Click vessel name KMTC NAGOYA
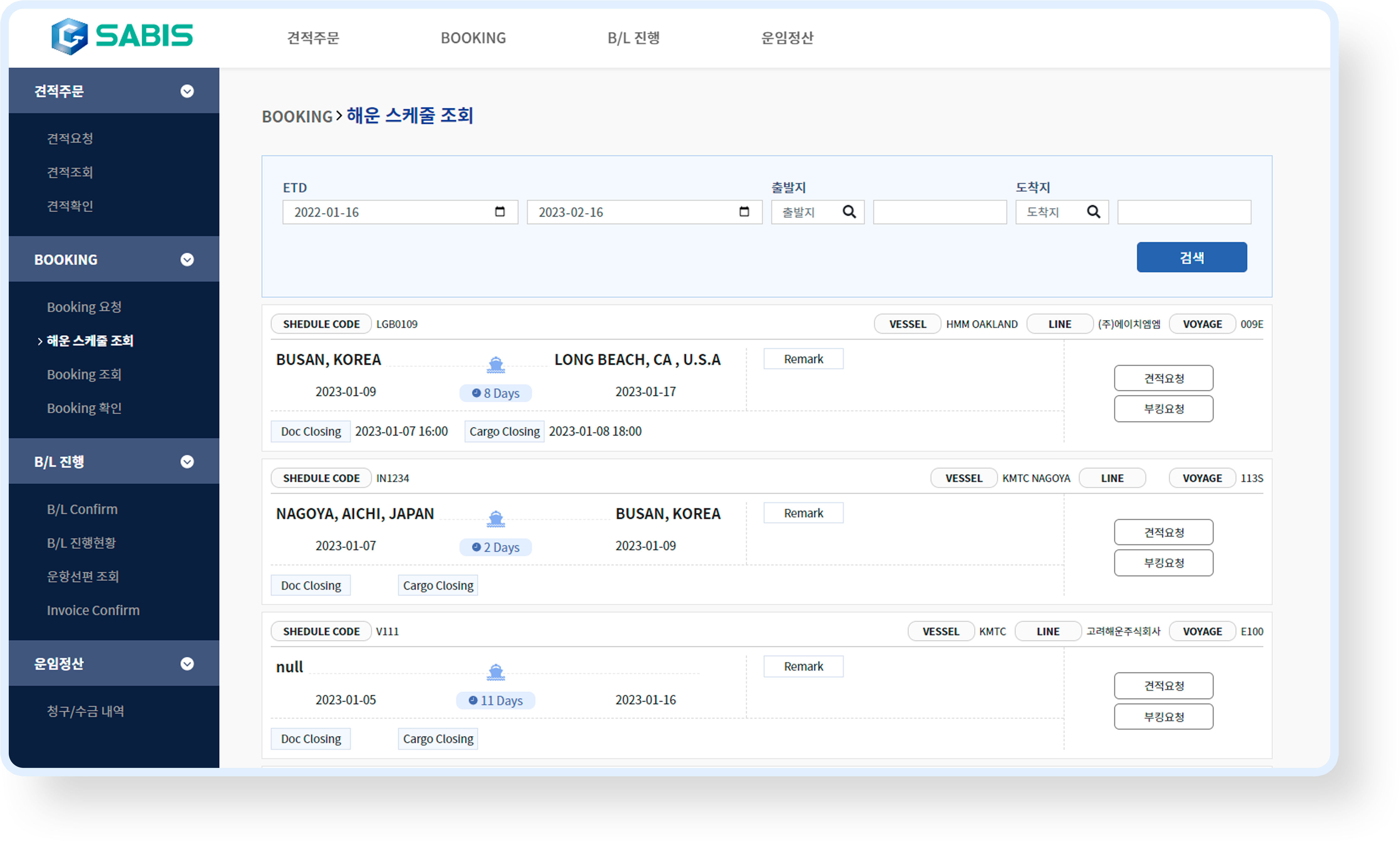The image size is (1400, 841). (1036, 478)
